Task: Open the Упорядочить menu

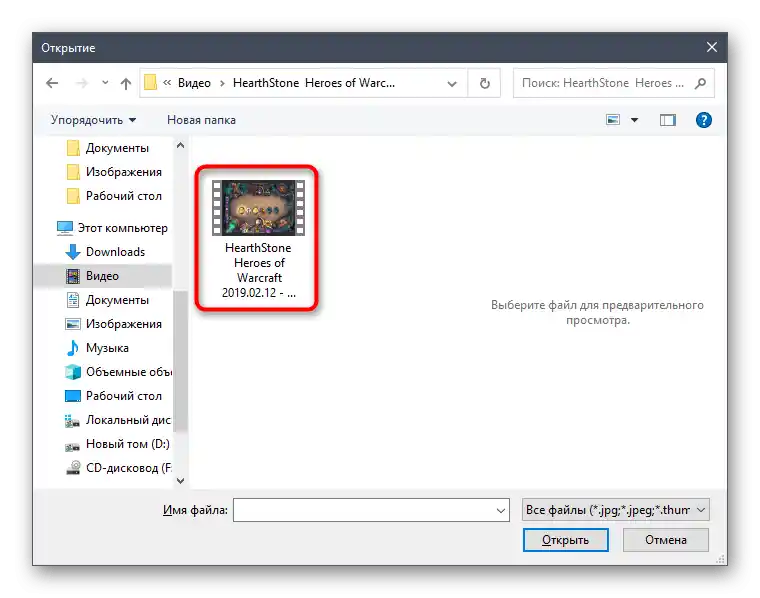Action: click(x=94, y=120)
